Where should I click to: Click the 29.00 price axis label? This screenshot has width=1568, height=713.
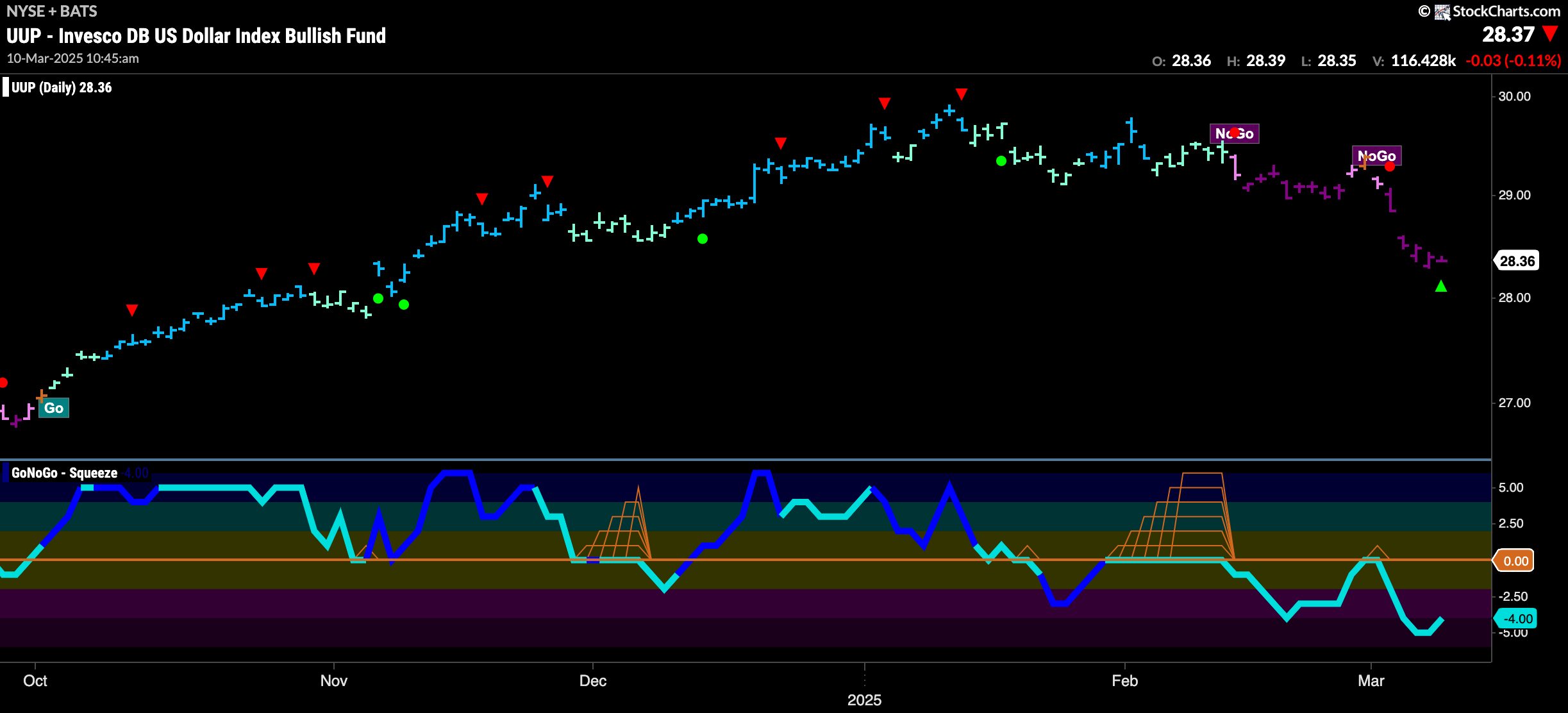1514,195
